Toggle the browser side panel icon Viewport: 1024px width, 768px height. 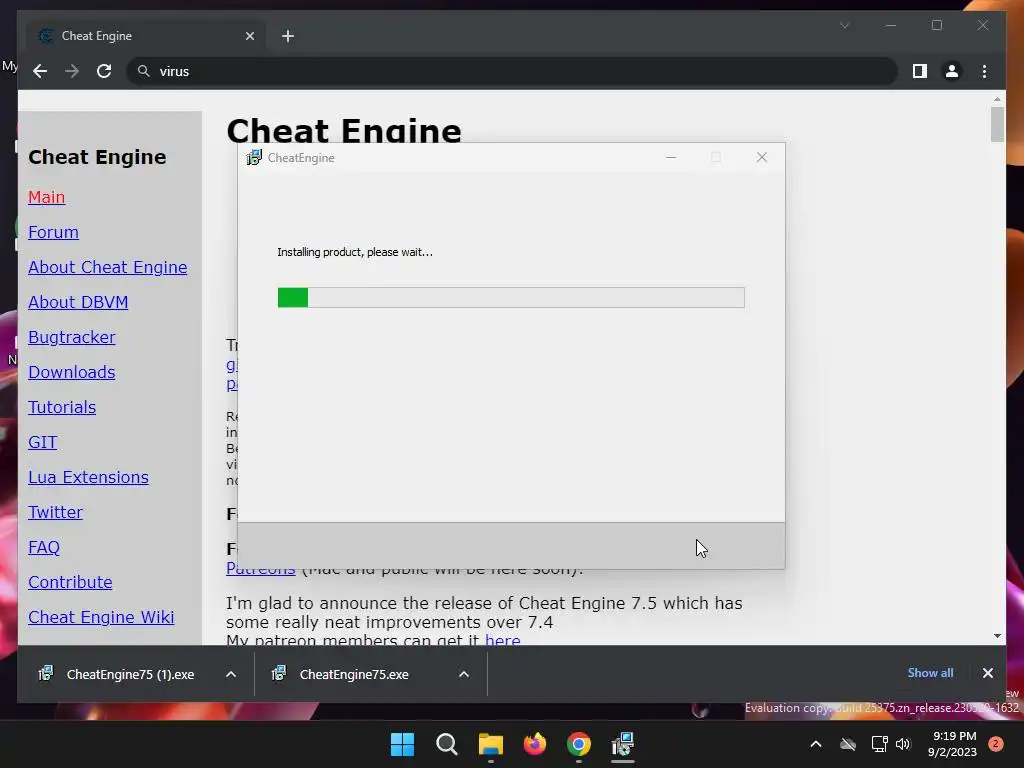(x=920, y=71)
